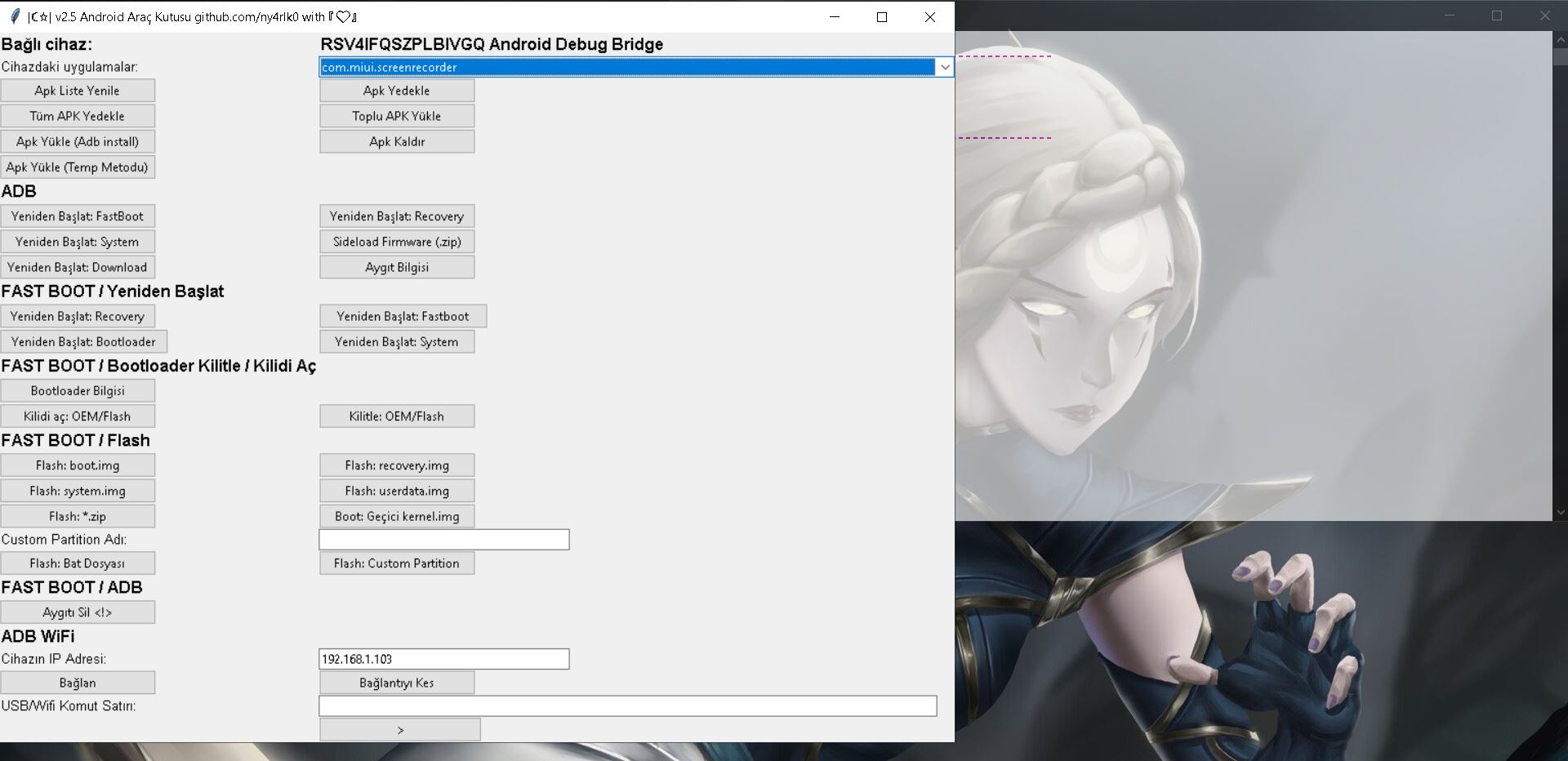Image resolution: width=1568 pixels, height=761 pixels.
Task: Click Boot: Geçici kernel.img button
Action: (x=396, y=516)
